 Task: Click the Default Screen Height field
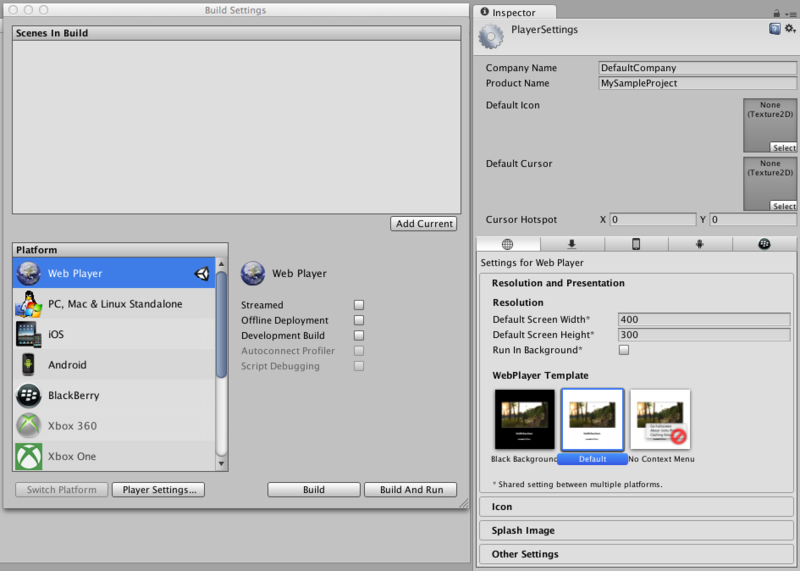tap(704, 335)
